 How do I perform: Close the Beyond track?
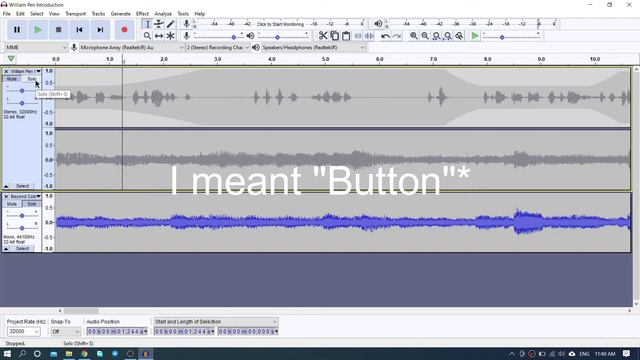6,196
